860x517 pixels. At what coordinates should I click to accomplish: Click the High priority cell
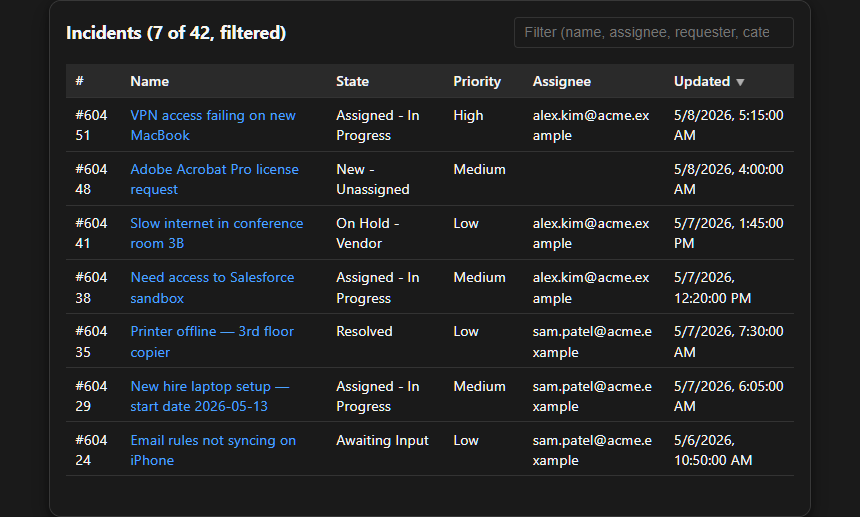point(468,115)
